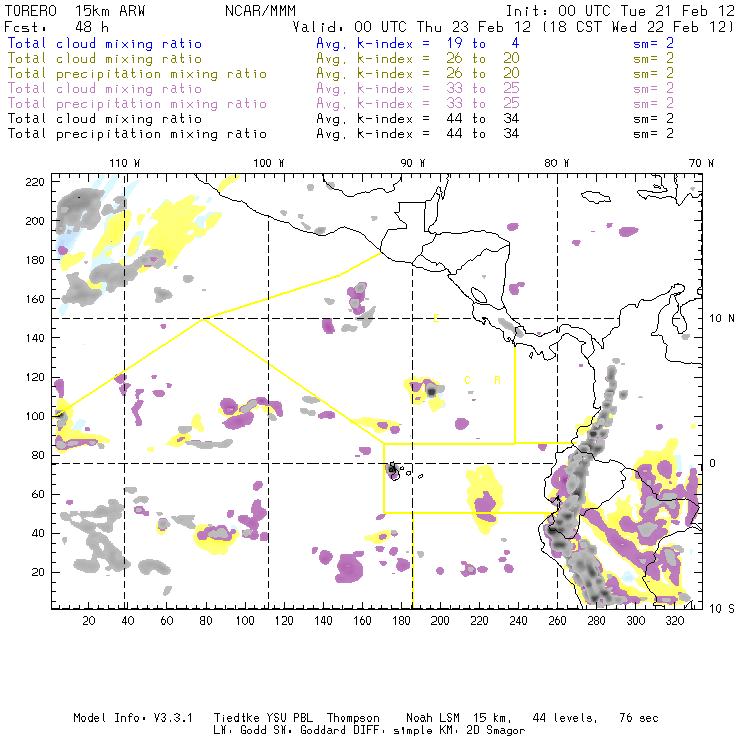This screenshot has width=740, height=740.
Task: Select the "Noah LSM" footer label
Action: tap(433, 718)
